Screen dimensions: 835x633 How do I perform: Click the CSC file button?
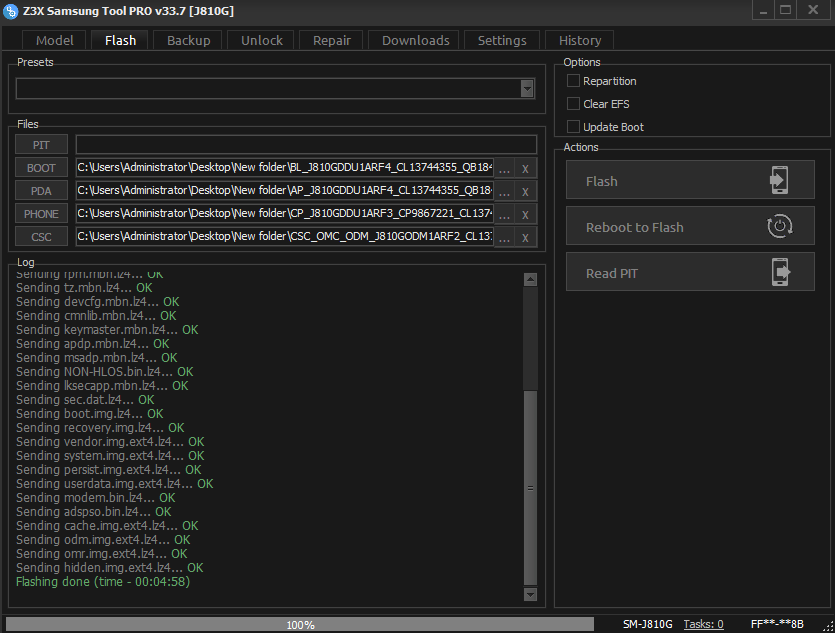[x=42, y=236]
